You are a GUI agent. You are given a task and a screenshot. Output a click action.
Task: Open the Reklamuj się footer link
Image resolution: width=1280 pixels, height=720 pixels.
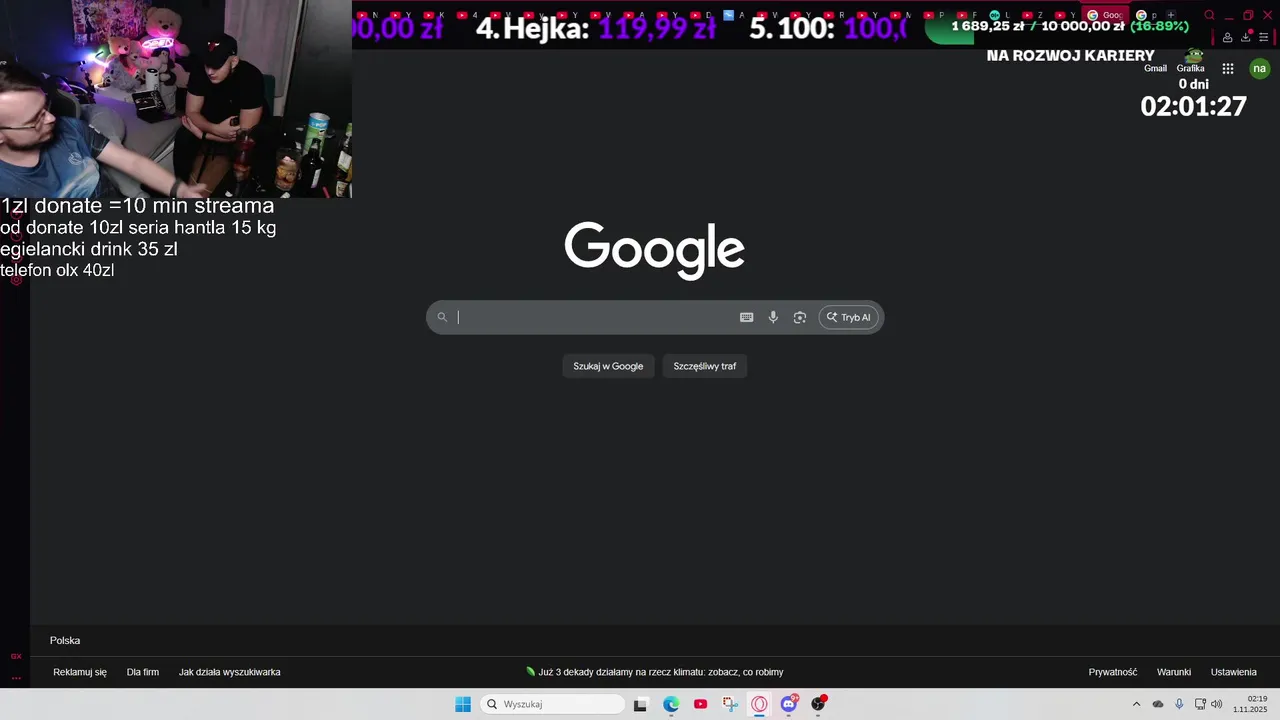tap(80, 672)
